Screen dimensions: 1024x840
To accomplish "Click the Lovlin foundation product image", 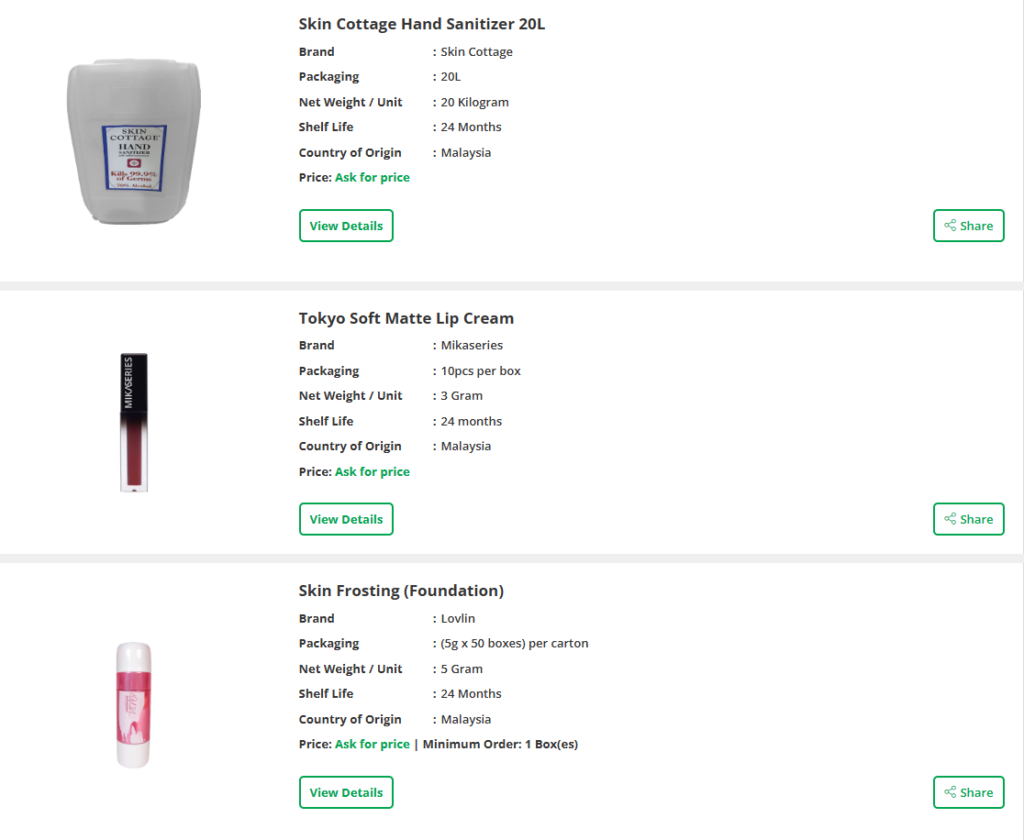I will (x=134, y=704).
